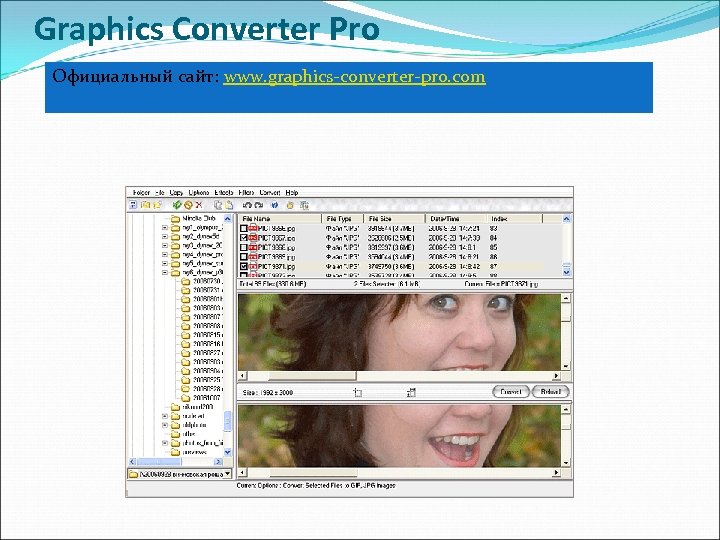Open the Filters menu
Image resolution: width=720 pixels, height=540 pixels.
tap(247, 192)
